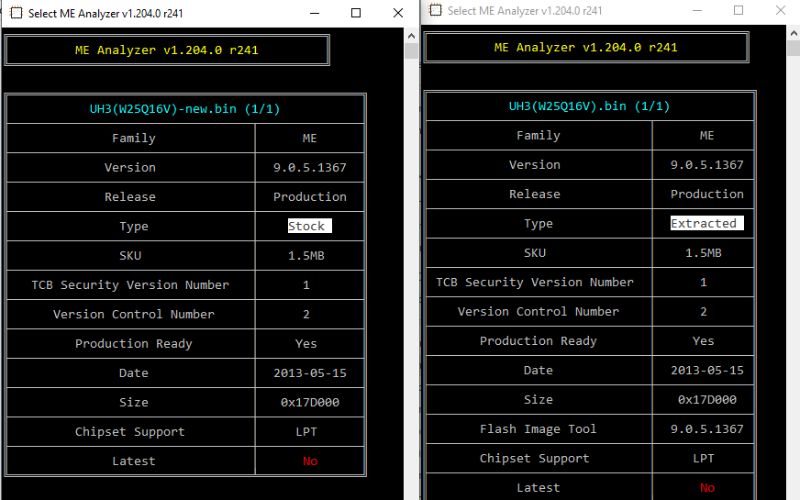Click Version row value 9.0.5.1367 in right window

tap(707, 164)
